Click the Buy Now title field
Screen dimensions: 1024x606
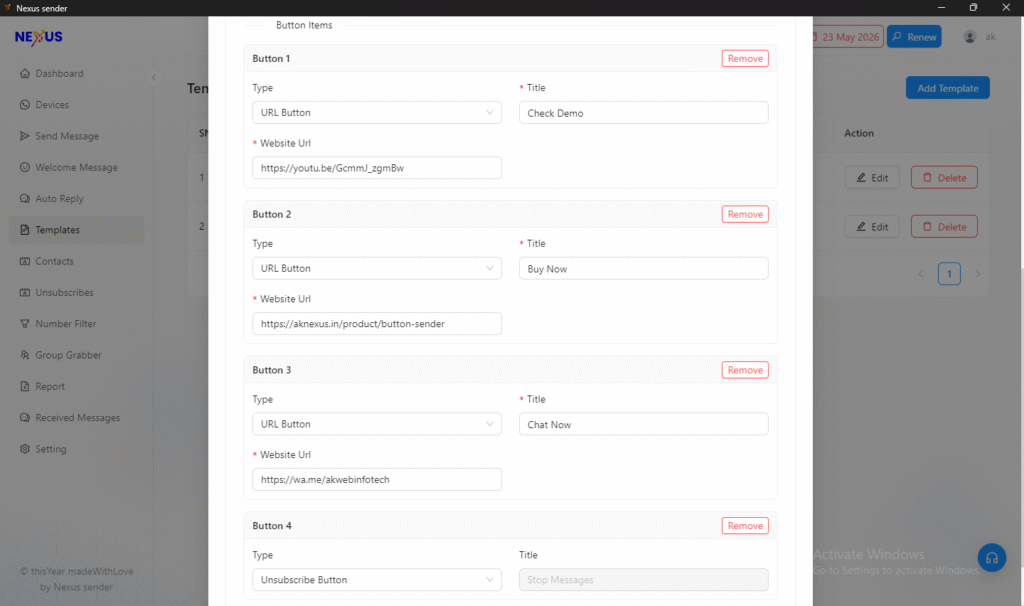(x=643, y=268)
